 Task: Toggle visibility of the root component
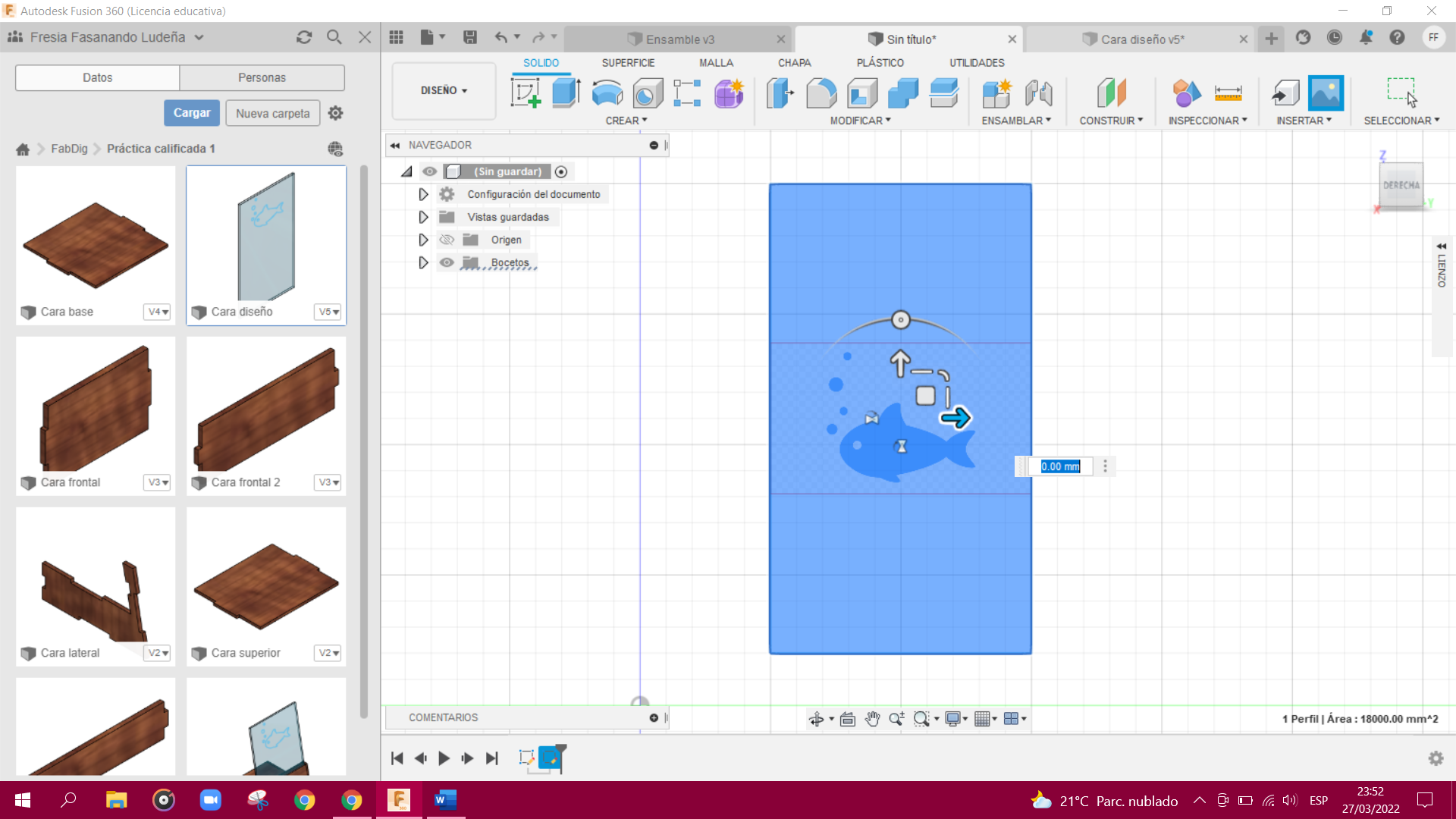click(429, 171)
